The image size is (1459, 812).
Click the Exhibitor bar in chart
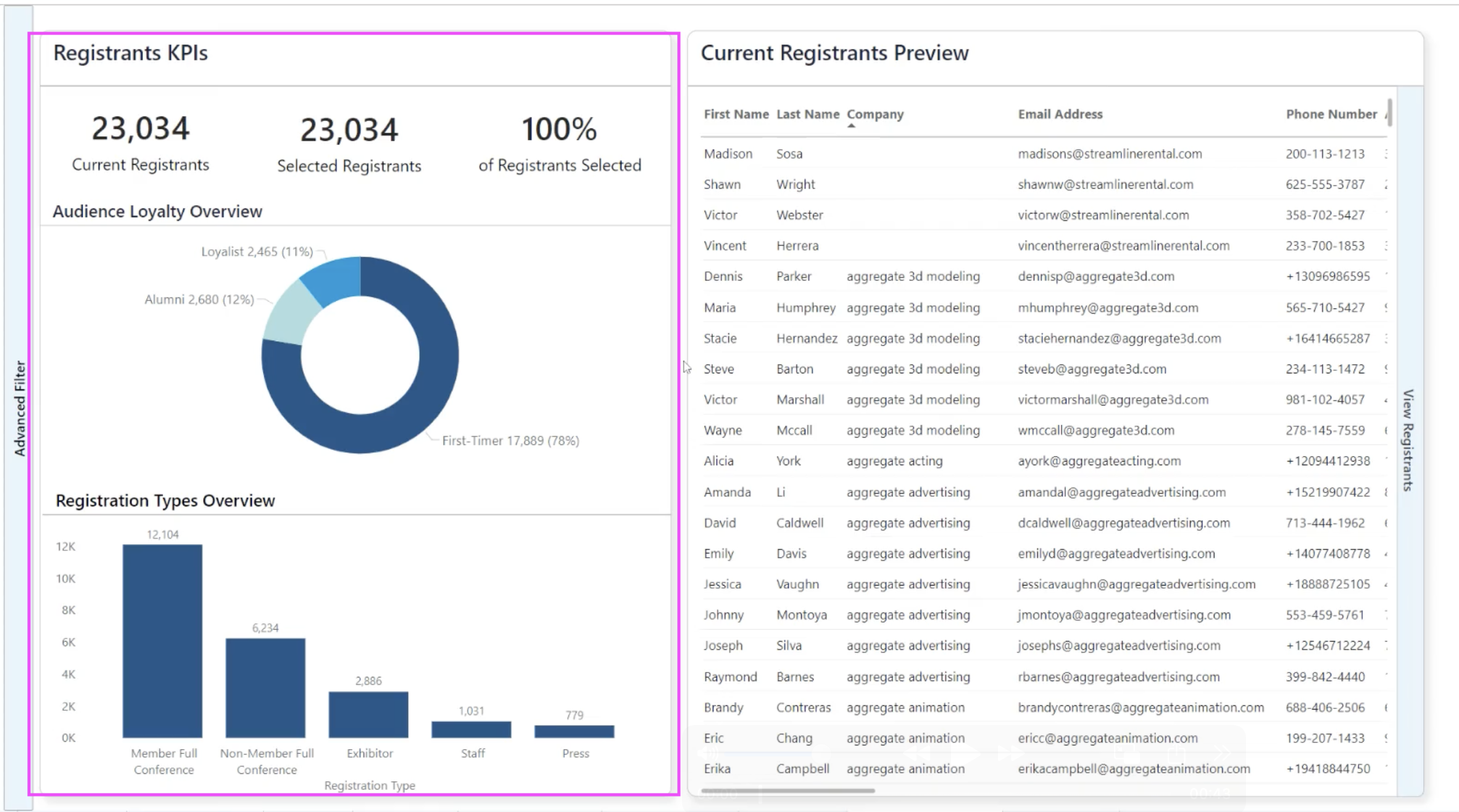point(368,715)
